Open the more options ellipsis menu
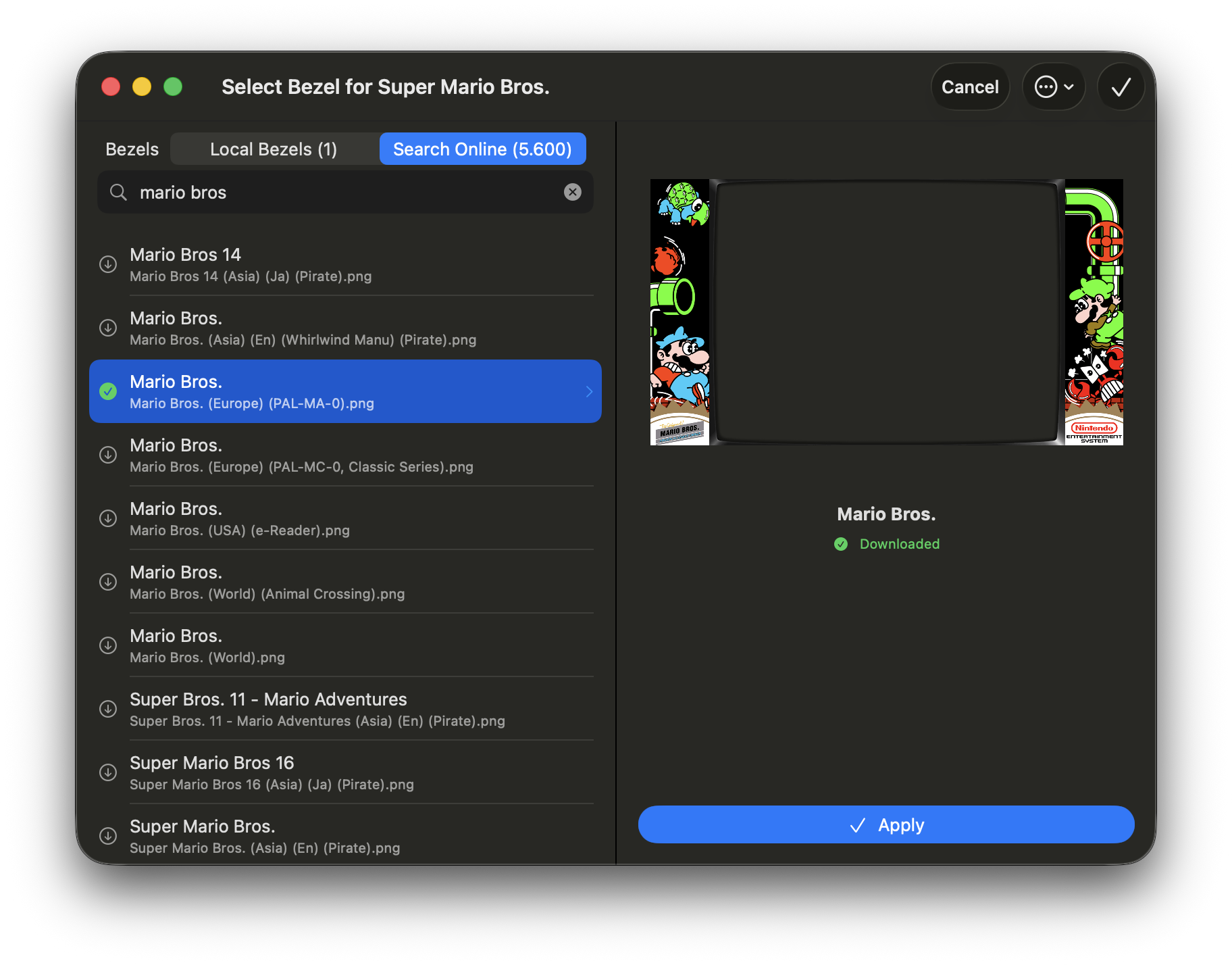This screenshot has height=965, width=1232. point(1054,86)
